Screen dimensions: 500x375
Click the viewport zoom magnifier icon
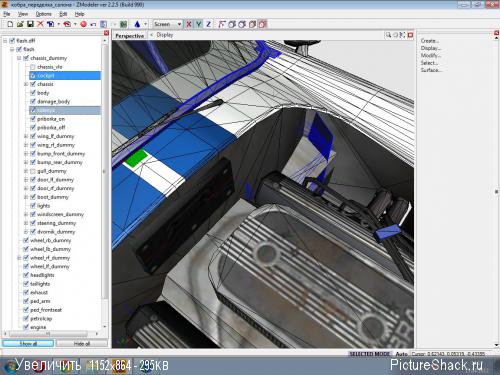point(388,35)
